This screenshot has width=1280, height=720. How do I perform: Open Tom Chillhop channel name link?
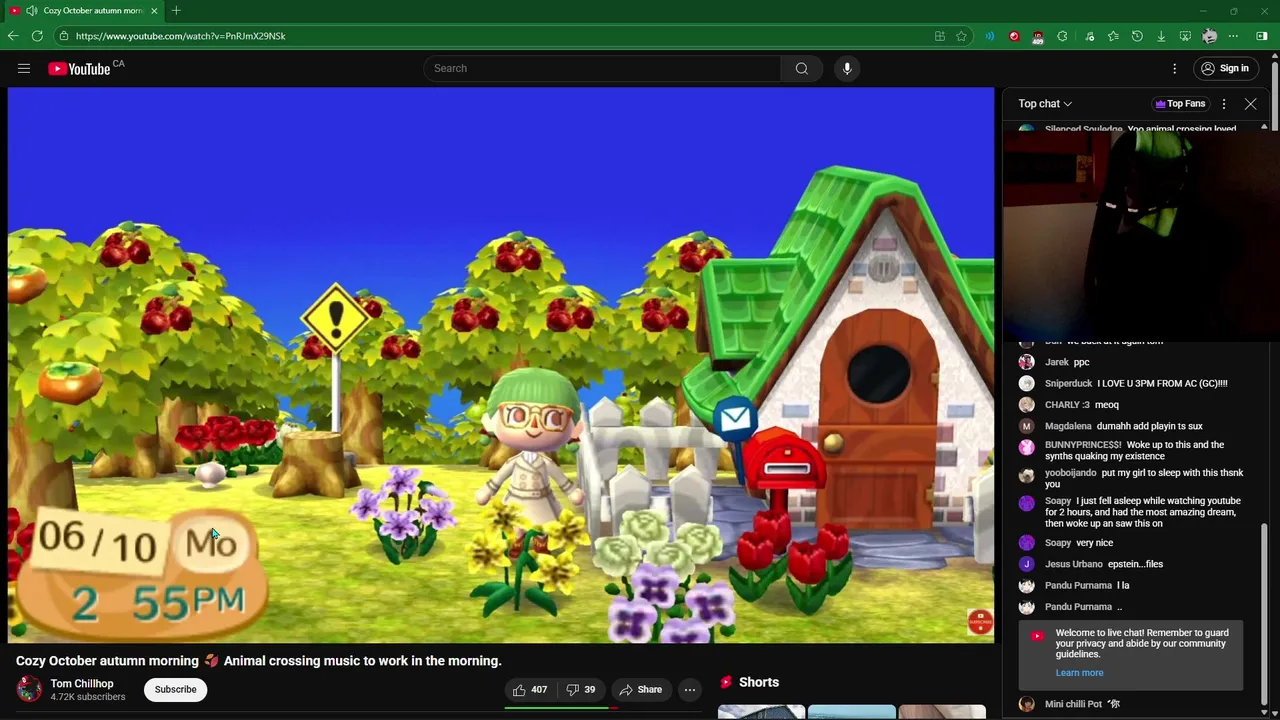82,684
